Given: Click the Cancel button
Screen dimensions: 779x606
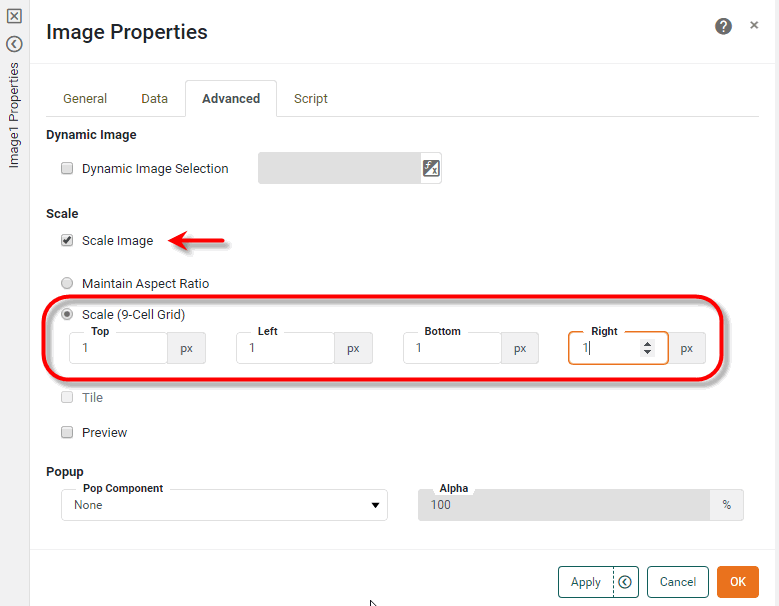Looking at the screenshot, I should pyautogui.click(x=677, y=582).
